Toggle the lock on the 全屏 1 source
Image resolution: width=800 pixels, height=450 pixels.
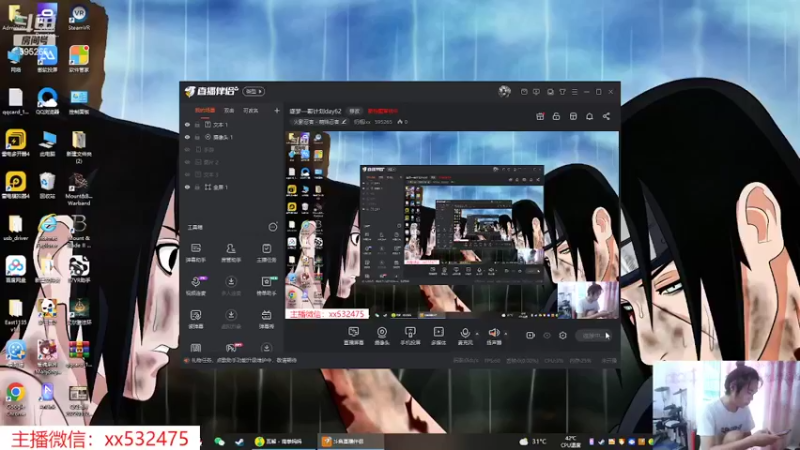click(197, 187)
